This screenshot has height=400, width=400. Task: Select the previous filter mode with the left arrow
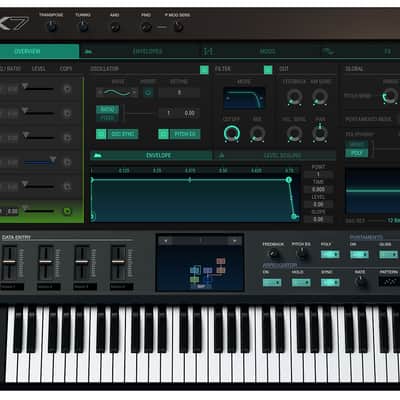(228, 98)
